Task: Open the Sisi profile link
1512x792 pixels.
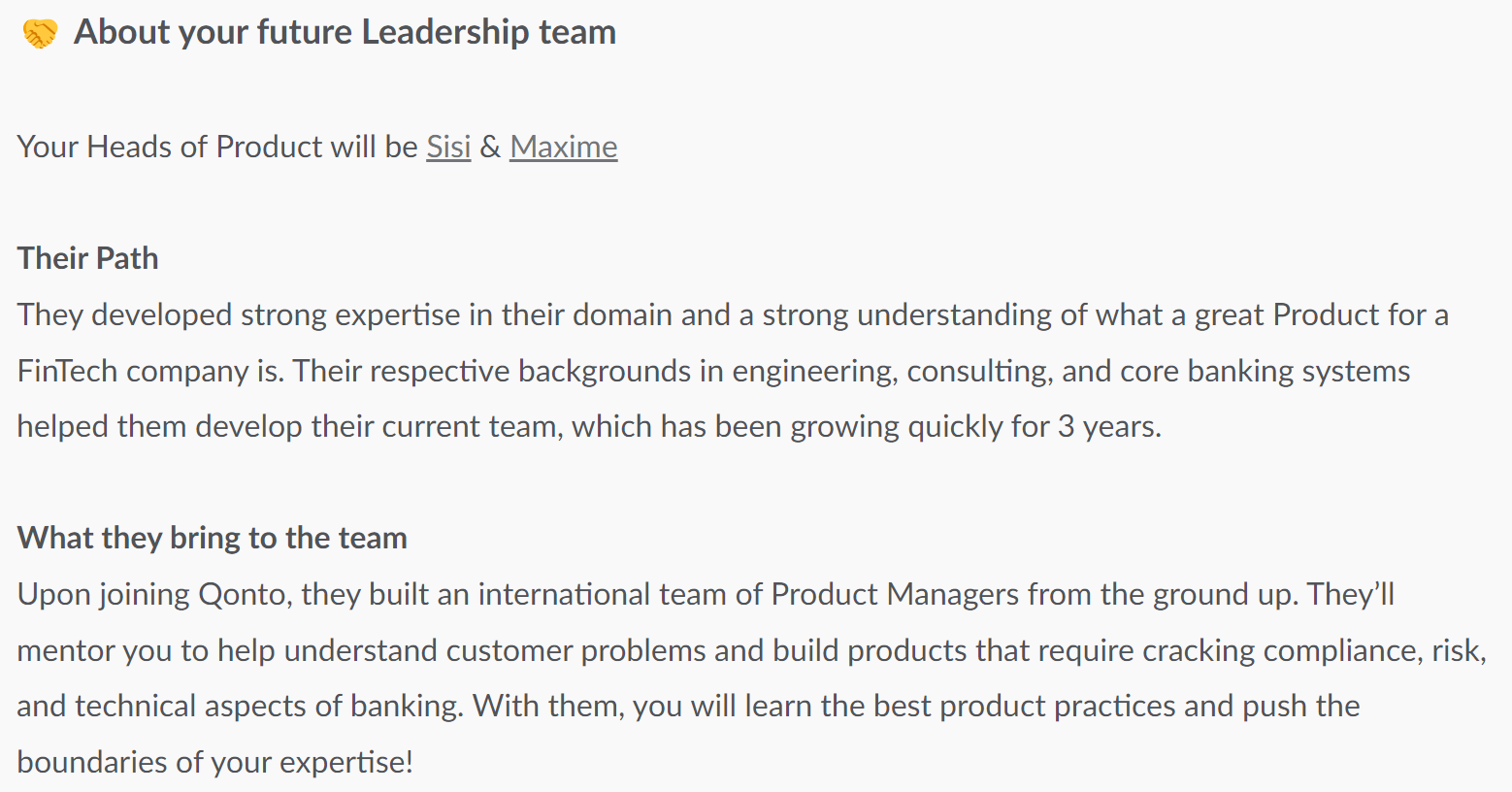Action: pos(448,147)
